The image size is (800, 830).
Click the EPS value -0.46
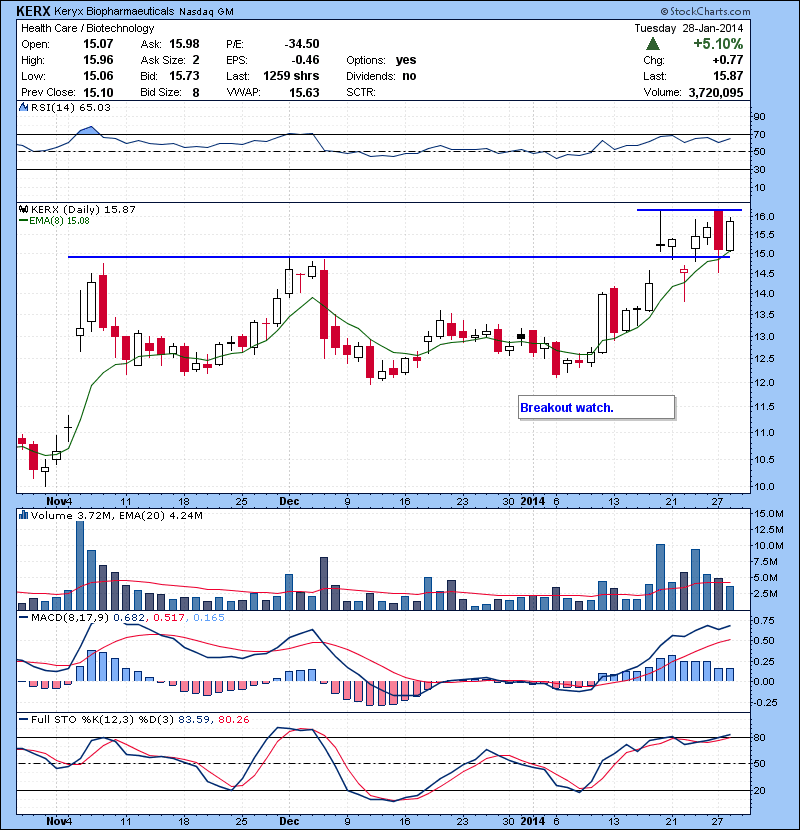pos(305,60)
